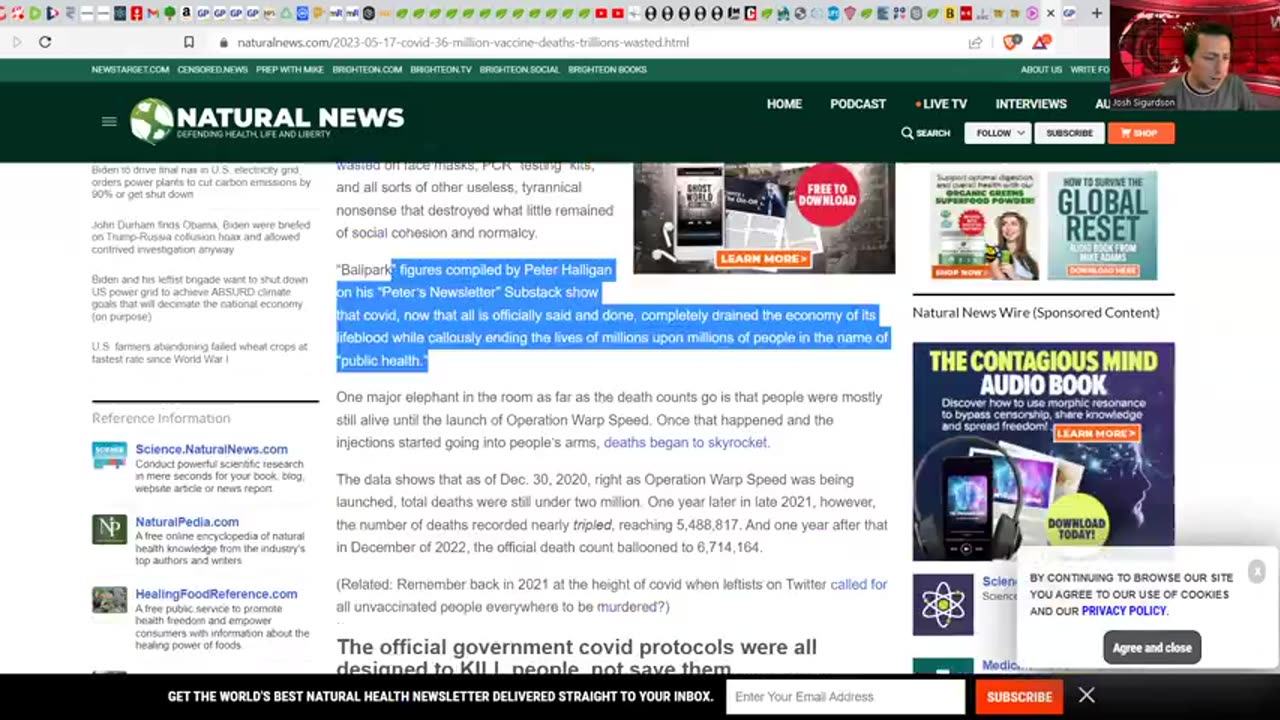Open a new browser tab with plus icon
Viewport: 1280px width, 720px height.
pyautogui.click(x=1096, y=13)
